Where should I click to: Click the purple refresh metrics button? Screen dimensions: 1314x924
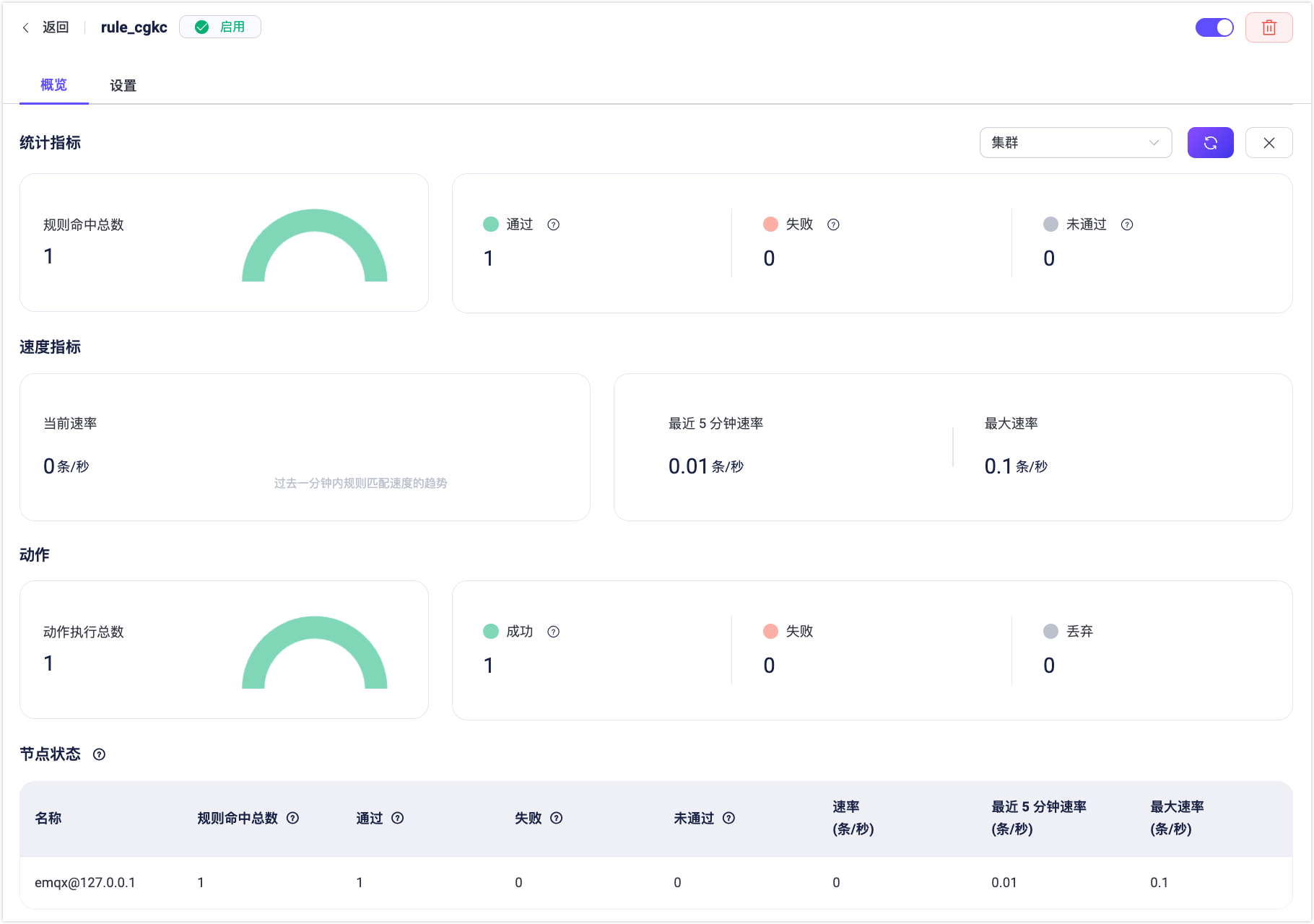pos(1210,143)
